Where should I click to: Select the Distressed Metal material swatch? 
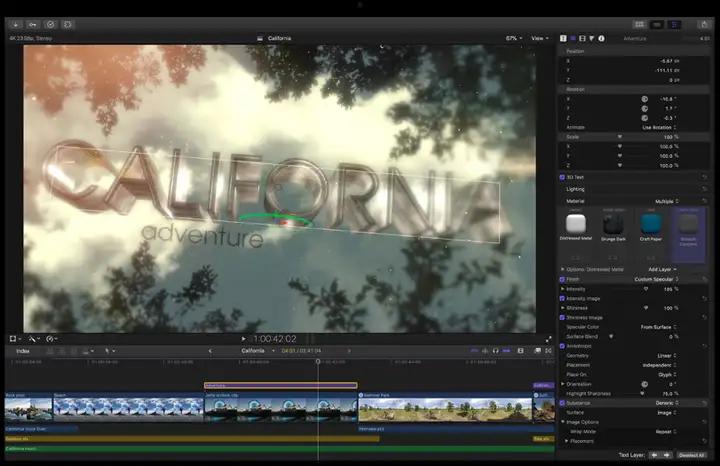[576, 225]
